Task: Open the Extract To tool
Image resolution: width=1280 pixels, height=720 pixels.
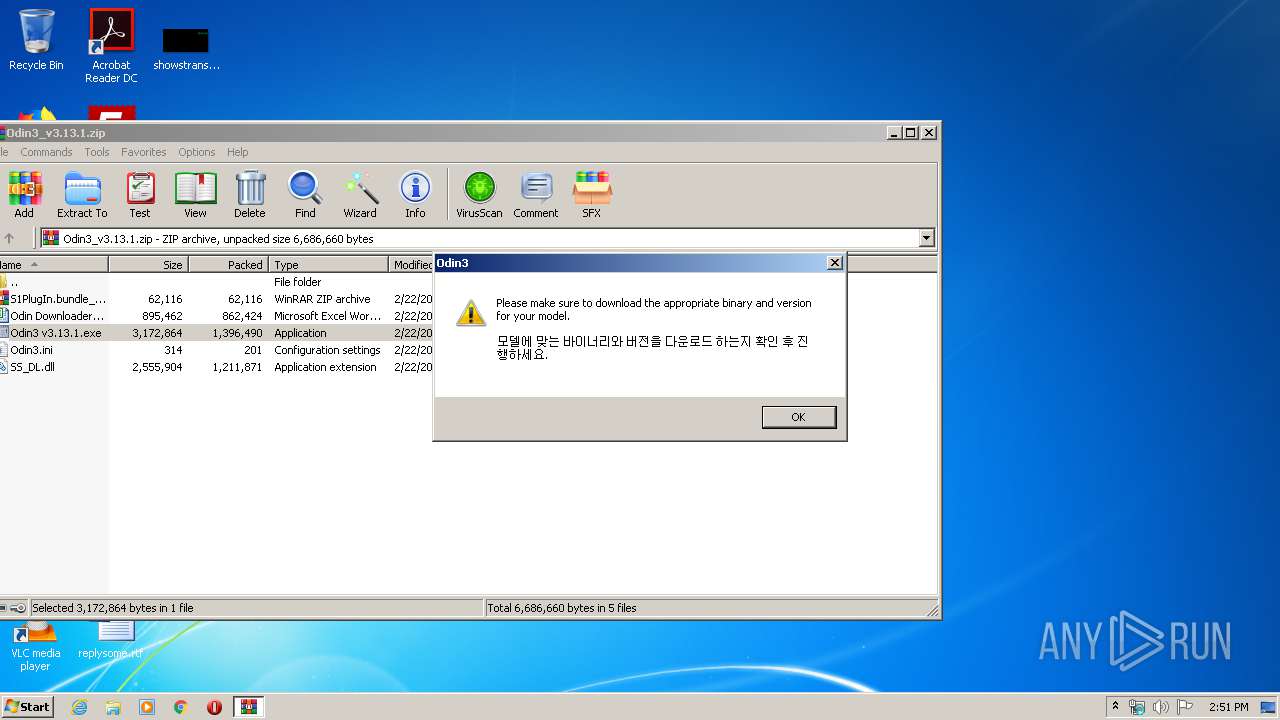Action: [x=82, y=195]
